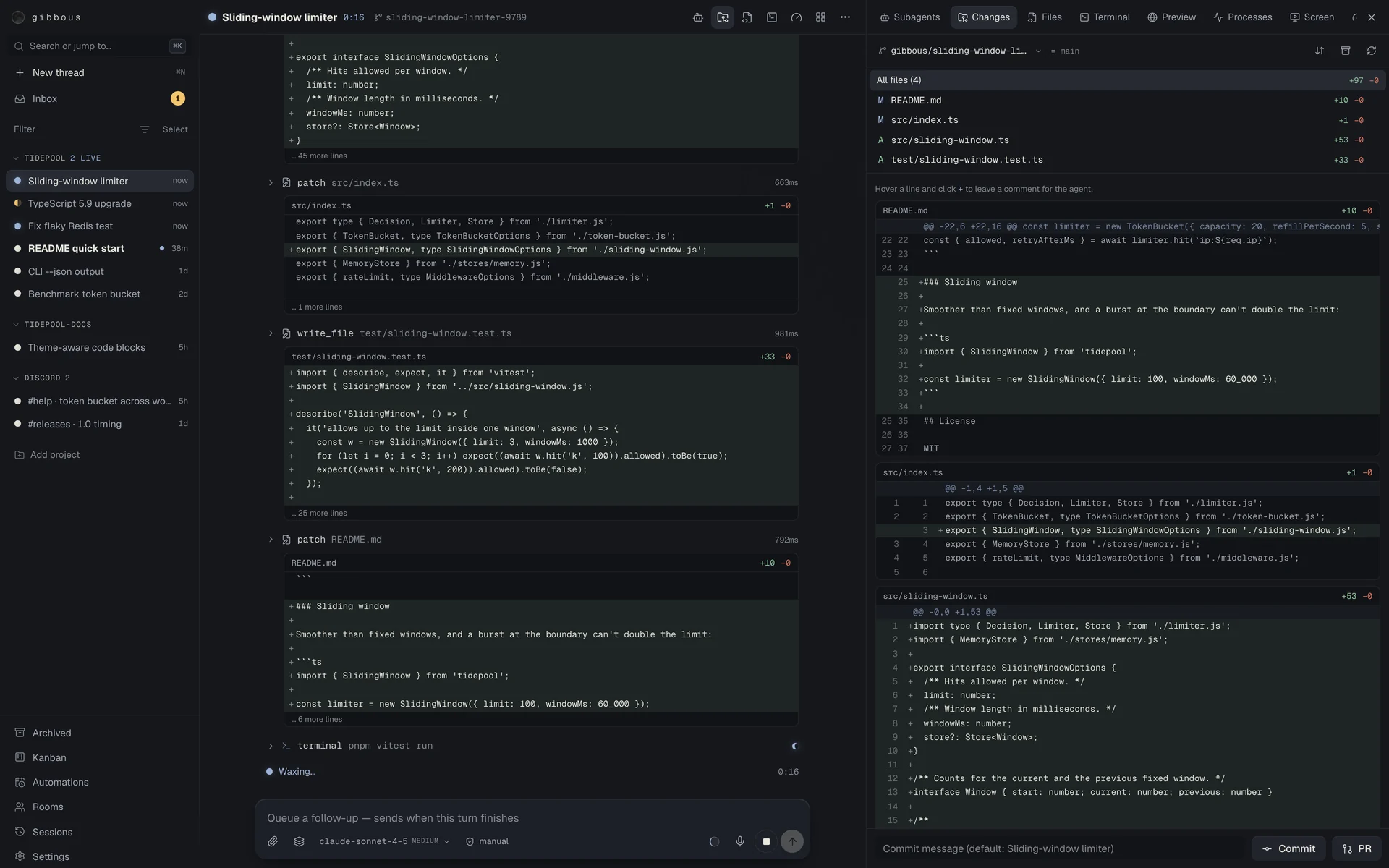Switch to the Processes tab

coord(1243,17)
